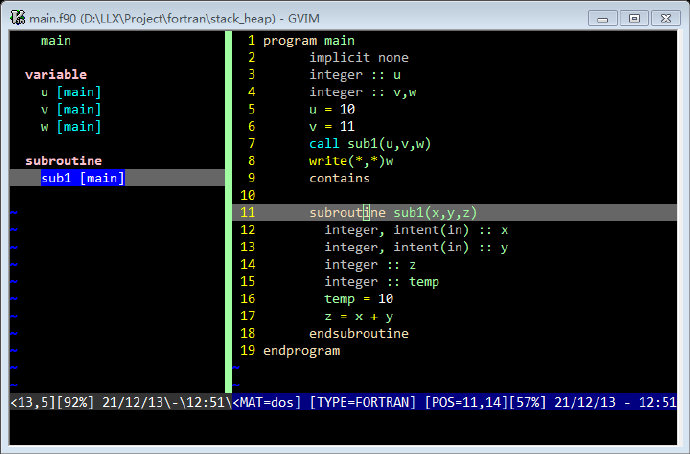
Task: Click '[POS=11,14][57%]' in status line
Action: point(485,402)
